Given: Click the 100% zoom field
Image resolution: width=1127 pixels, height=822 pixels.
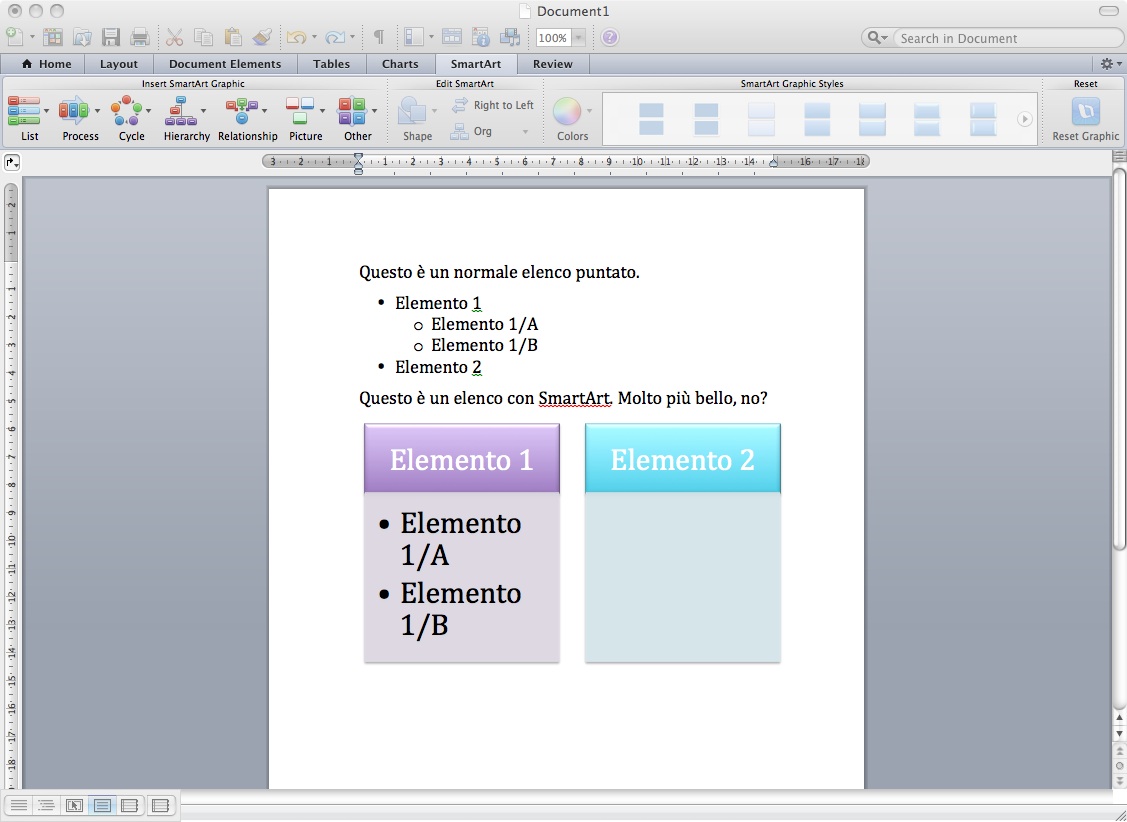Looking at the screenshot, I should [x=553, y=37].
